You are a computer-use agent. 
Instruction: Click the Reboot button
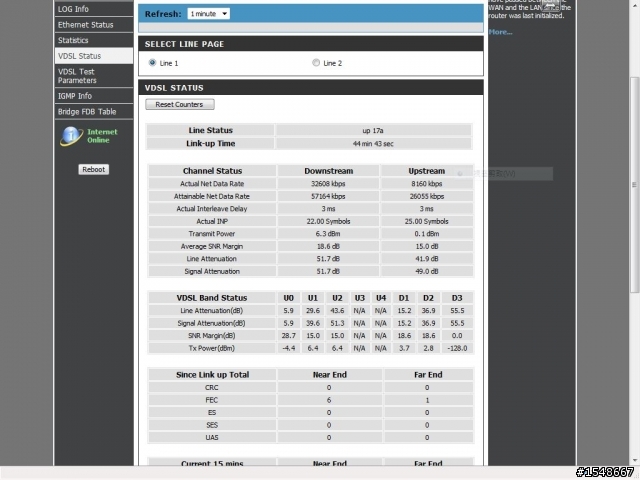(93, 169)
